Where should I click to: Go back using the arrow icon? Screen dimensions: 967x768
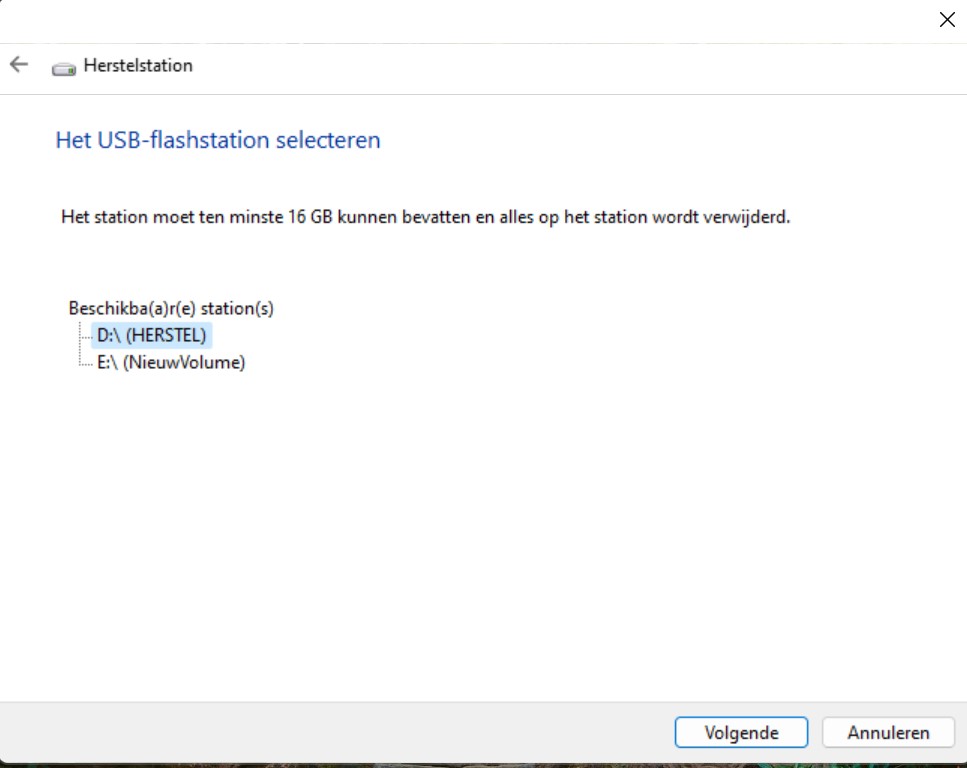(x=19, y=65)
